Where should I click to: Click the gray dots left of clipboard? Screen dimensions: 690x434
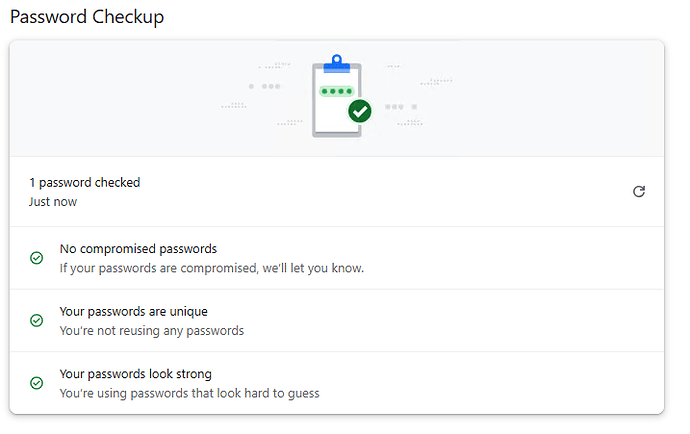tap(264, 86)
